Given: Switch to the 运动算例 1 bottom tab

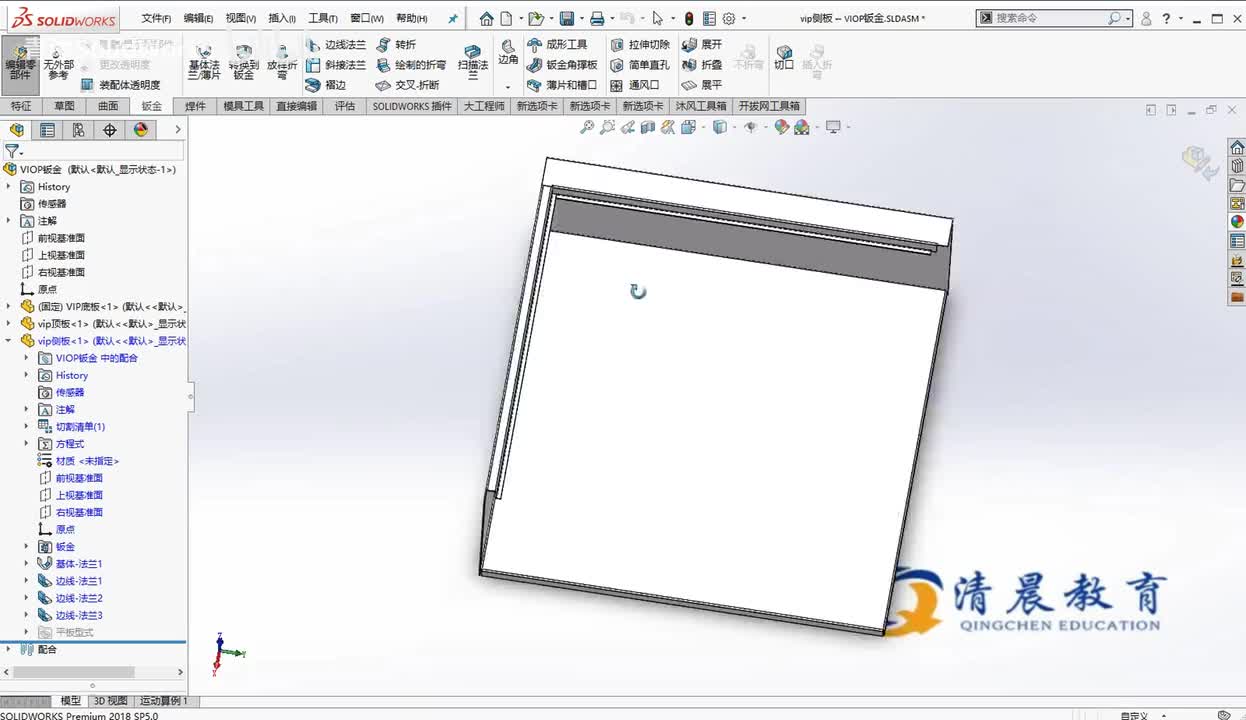Looking at the screenshot, I should pos(163,701).
